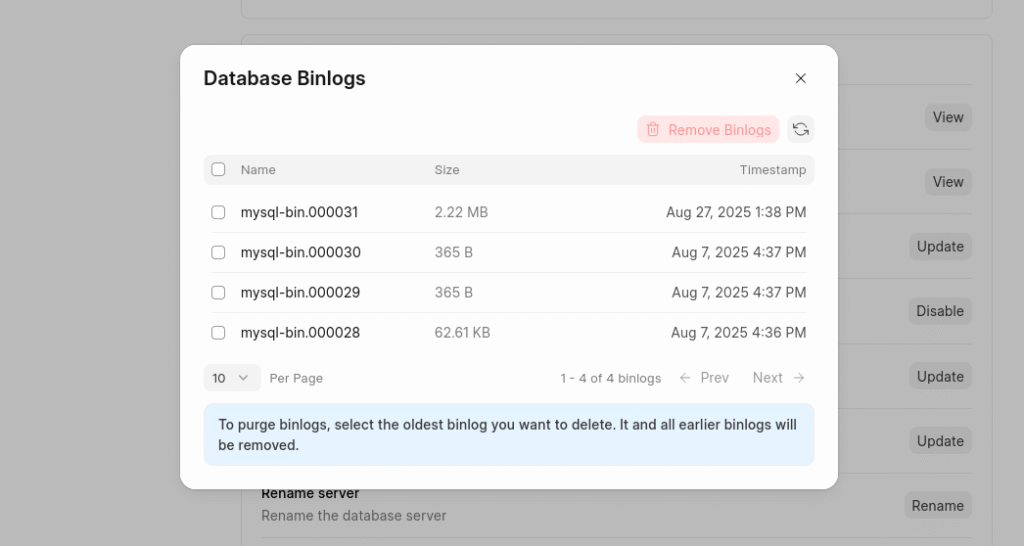Select the mysql-bin.000031 file name
This screenshot has height=546, width=1024.
point(299,212)
